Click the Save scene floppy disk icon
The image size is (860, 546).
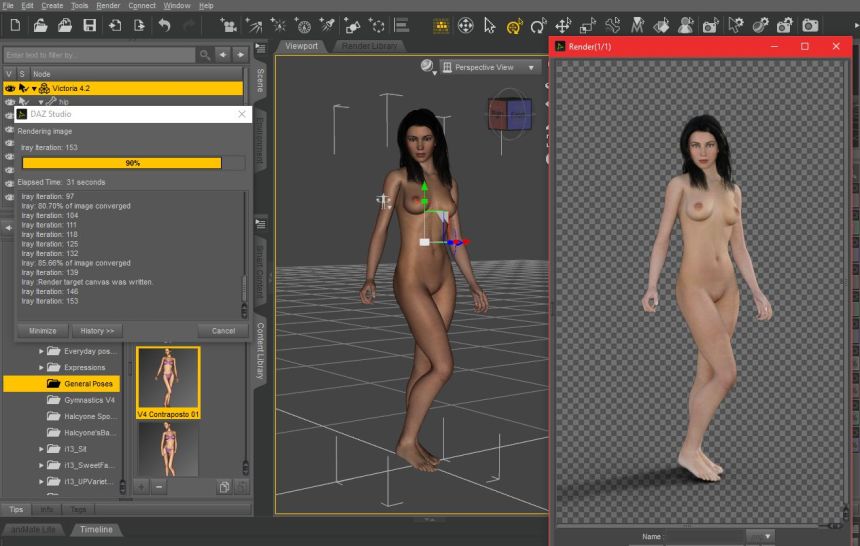(90, 25)
